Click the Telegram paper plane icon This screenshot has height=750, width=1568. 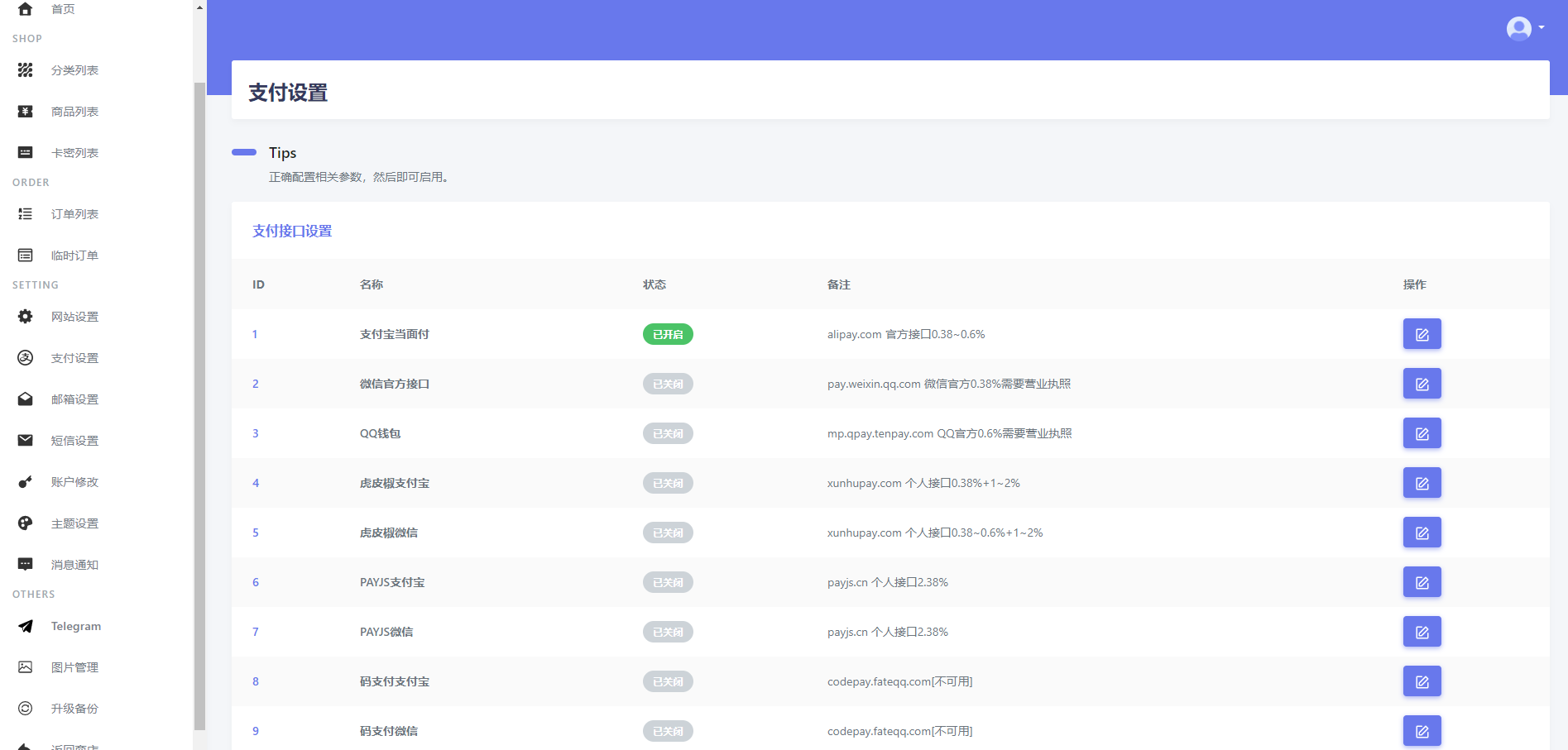[x=25, y=626]
